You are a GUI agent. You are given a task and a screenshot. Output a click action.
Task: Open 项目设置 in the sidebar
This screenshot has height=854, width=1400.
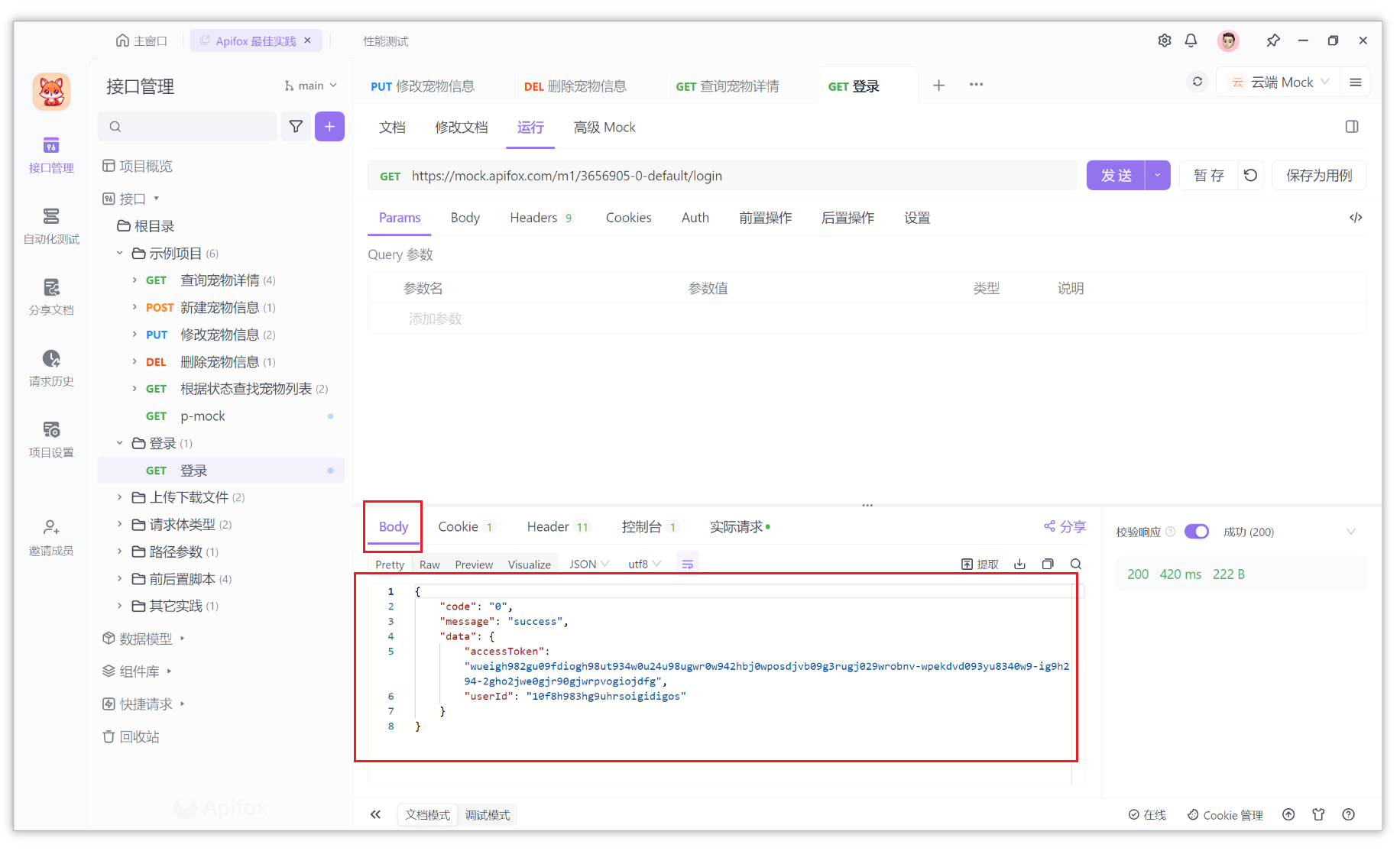click(50, 438)
